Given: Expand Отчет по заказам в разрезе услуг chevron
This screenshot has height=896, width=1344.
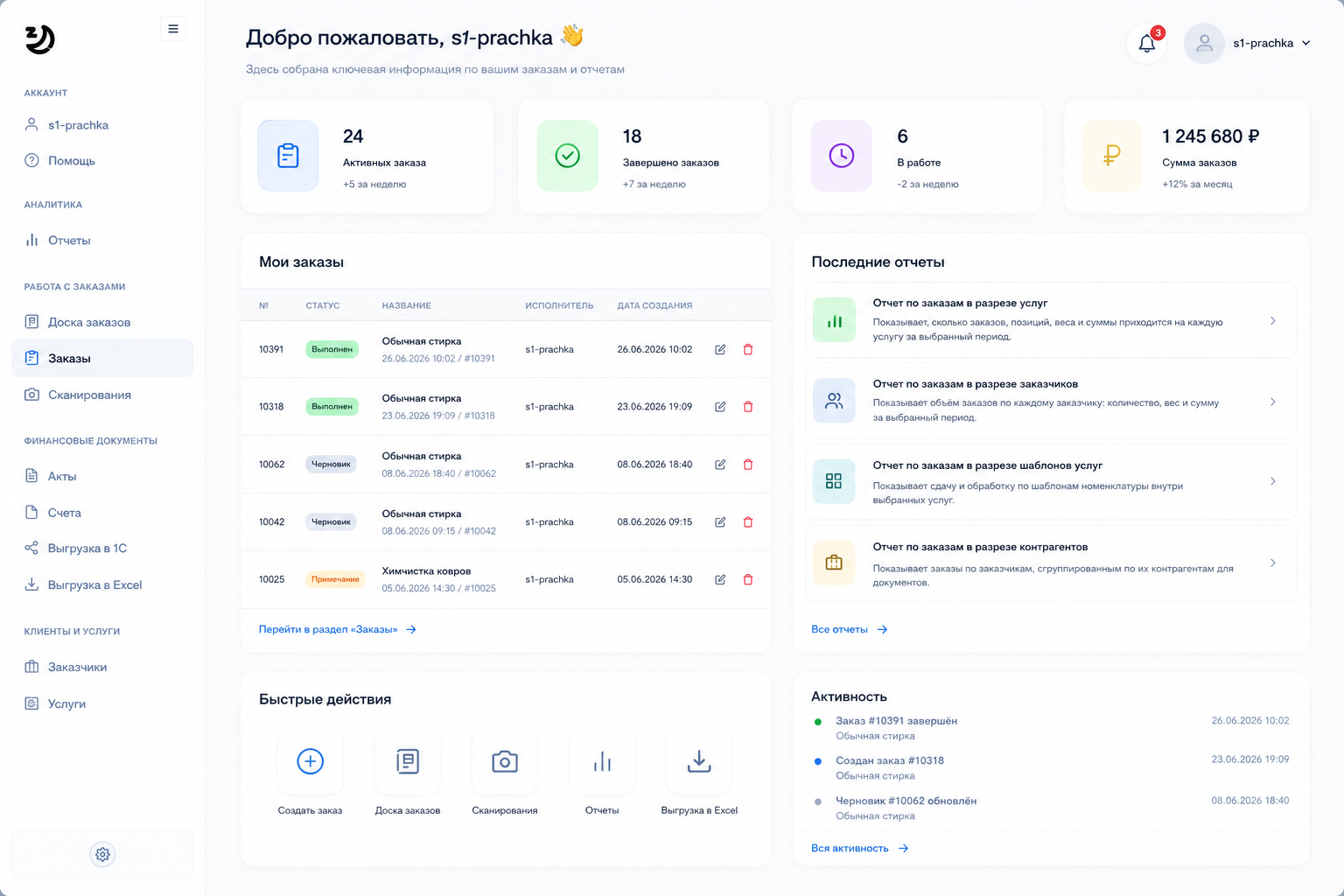Looking at the screenshot, I should [x=1273, y=320].
